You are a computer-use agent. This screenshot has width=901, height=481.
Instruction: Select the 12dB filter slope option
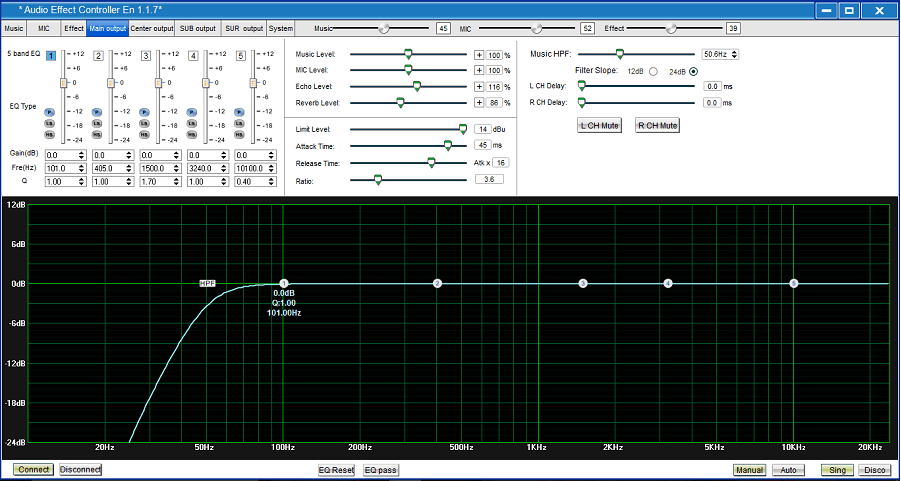[653, 71]
